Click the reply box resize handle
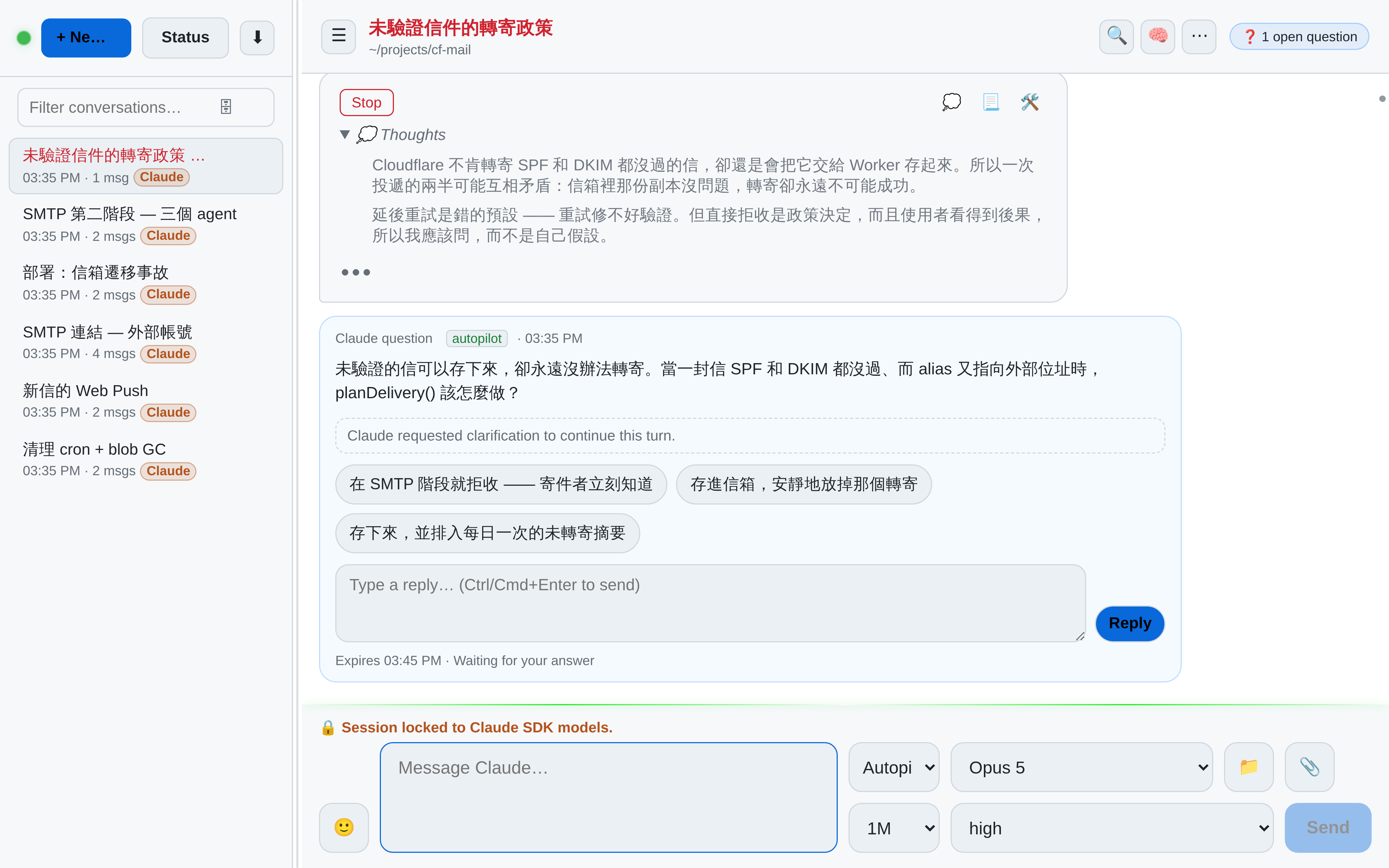This screenshot has height=868, width=1389. [x=1080, y=636]
